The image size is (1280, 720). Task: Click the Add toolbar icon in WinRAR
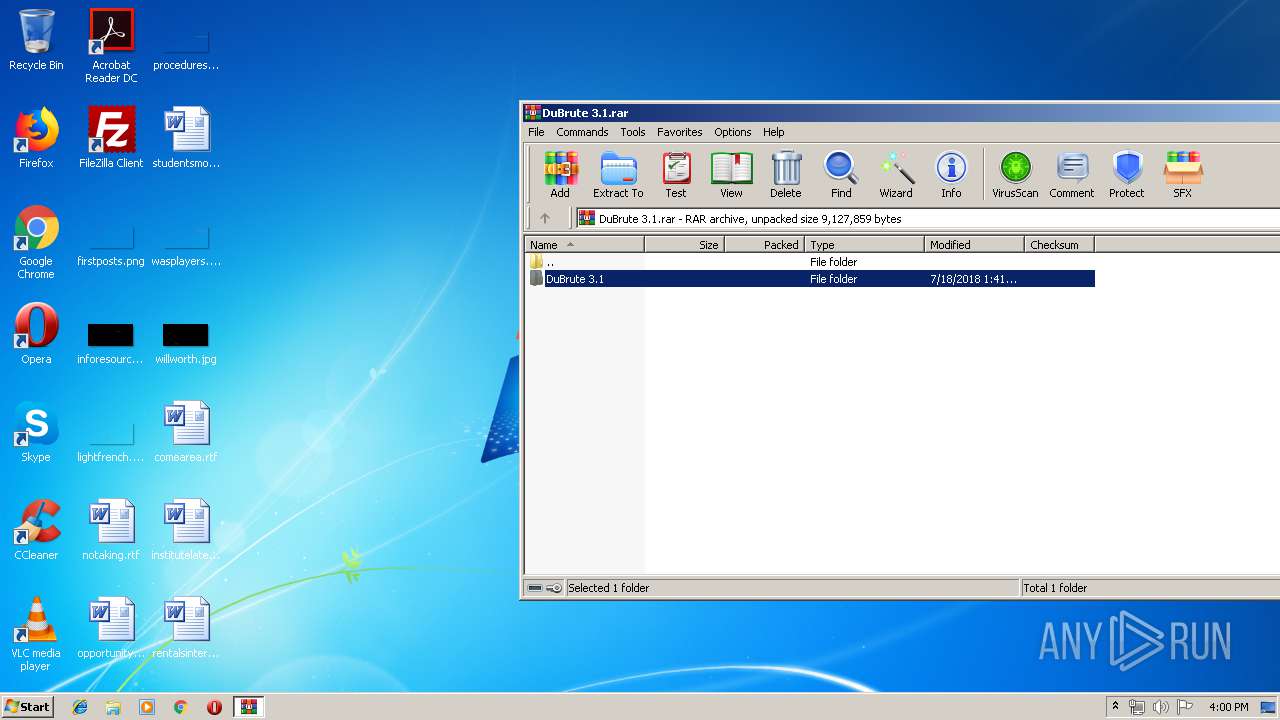coord(560,175)
